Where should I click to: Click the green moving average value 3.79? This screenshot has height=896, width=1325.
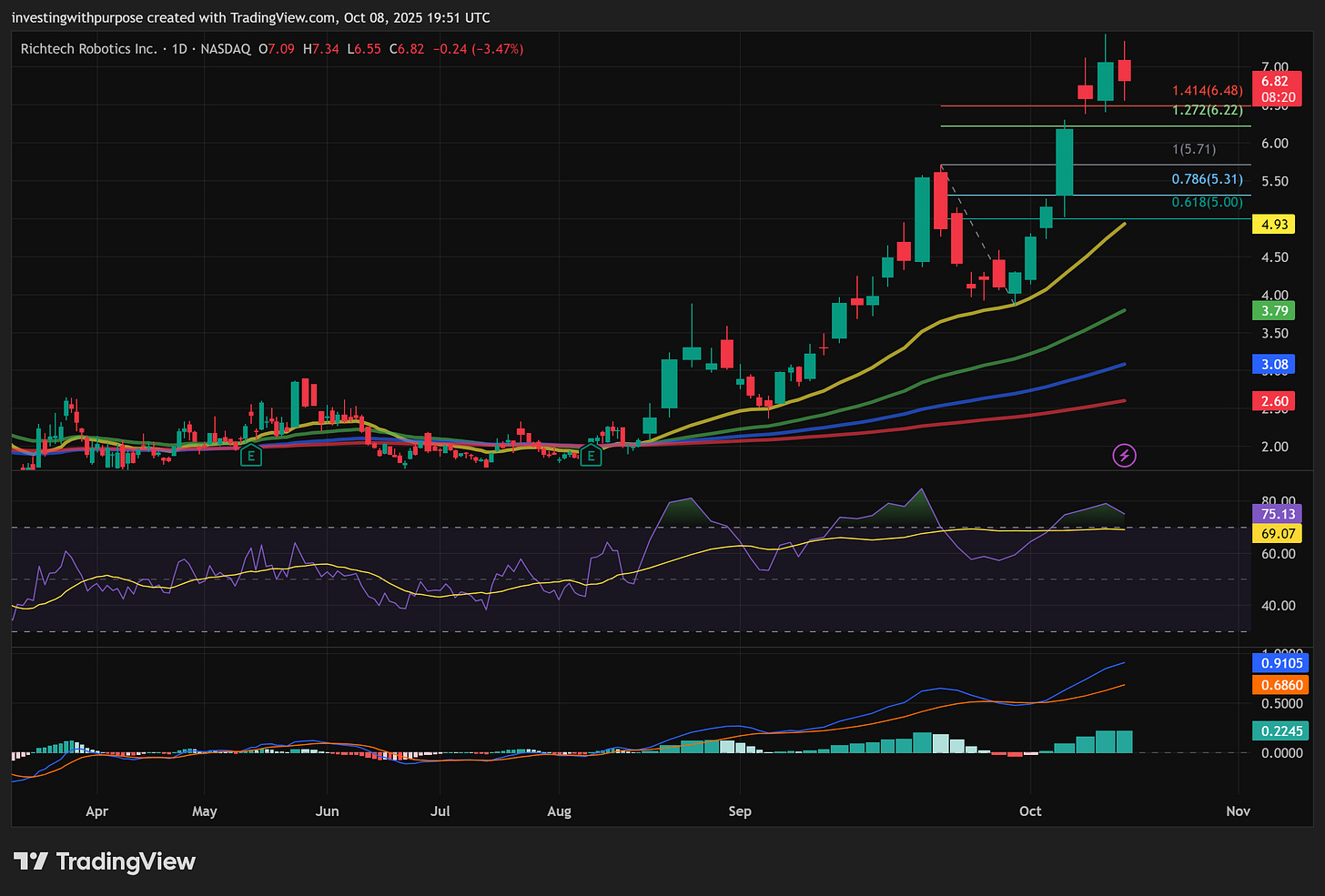[x=1275, y=311]
